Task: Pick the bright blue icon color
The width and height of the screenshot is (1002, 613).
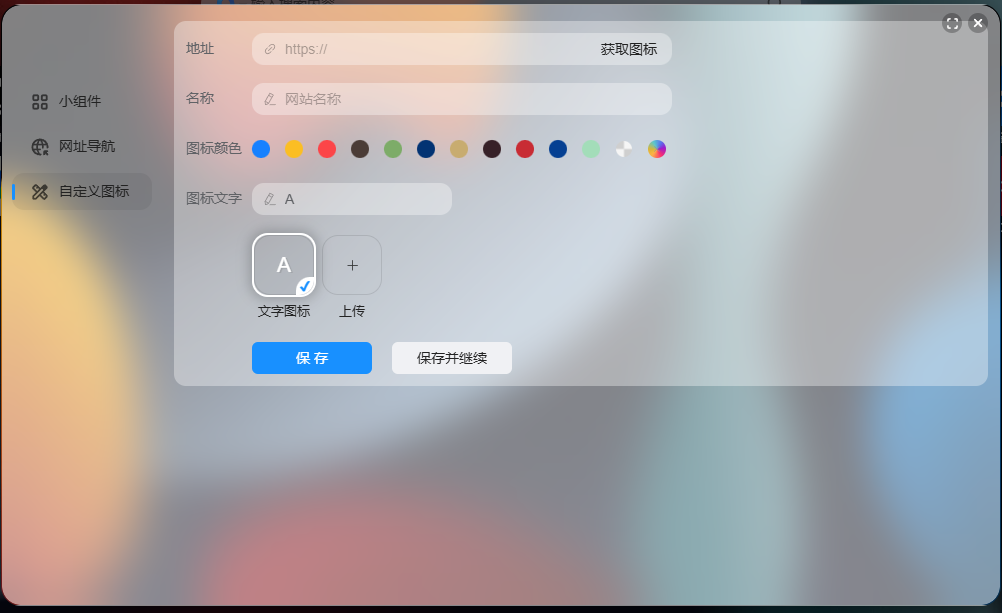Action: (x=261, y=149)
